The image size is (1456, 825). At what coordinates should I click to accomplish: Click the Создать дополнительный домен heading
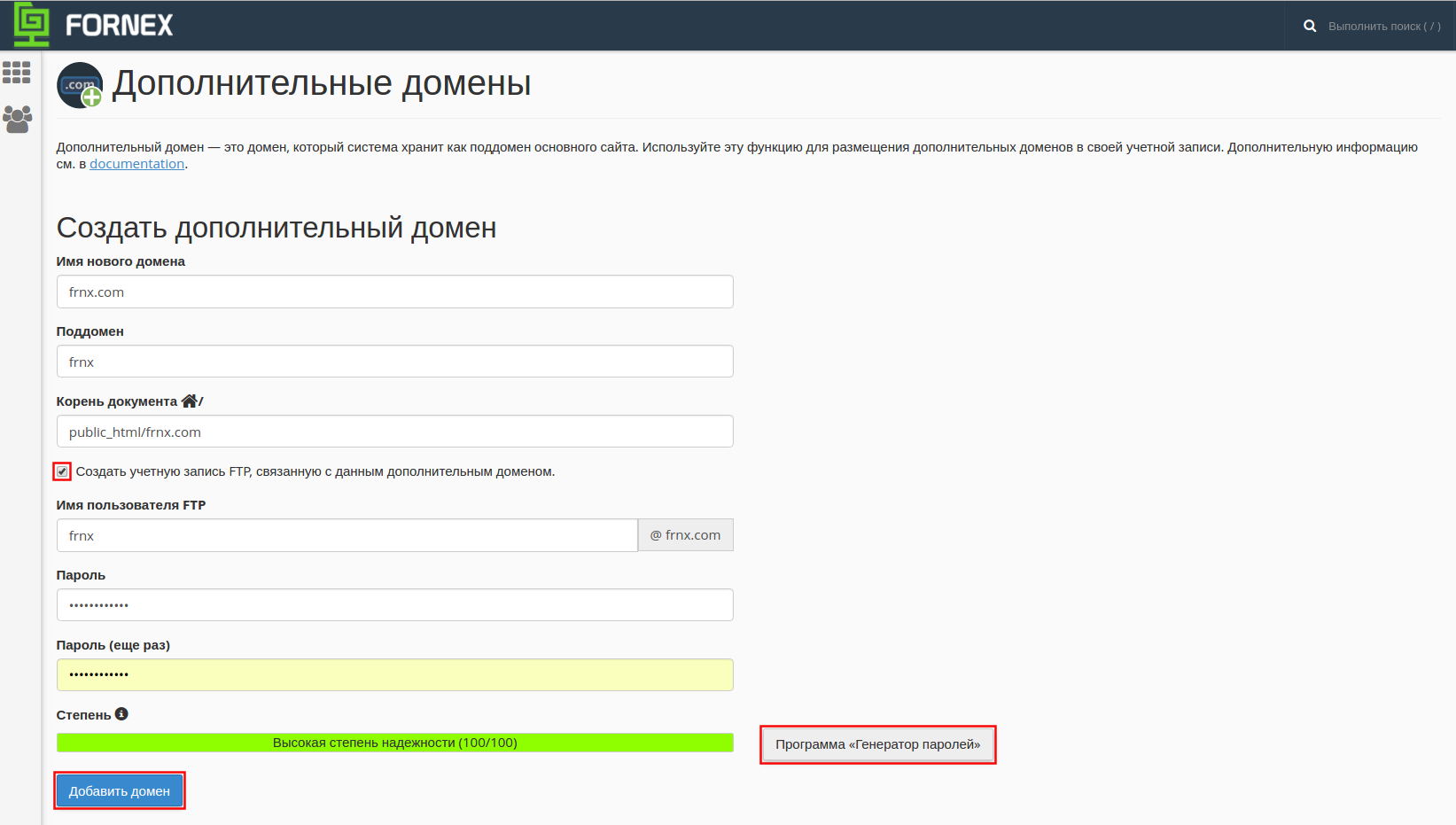[276, 228]
